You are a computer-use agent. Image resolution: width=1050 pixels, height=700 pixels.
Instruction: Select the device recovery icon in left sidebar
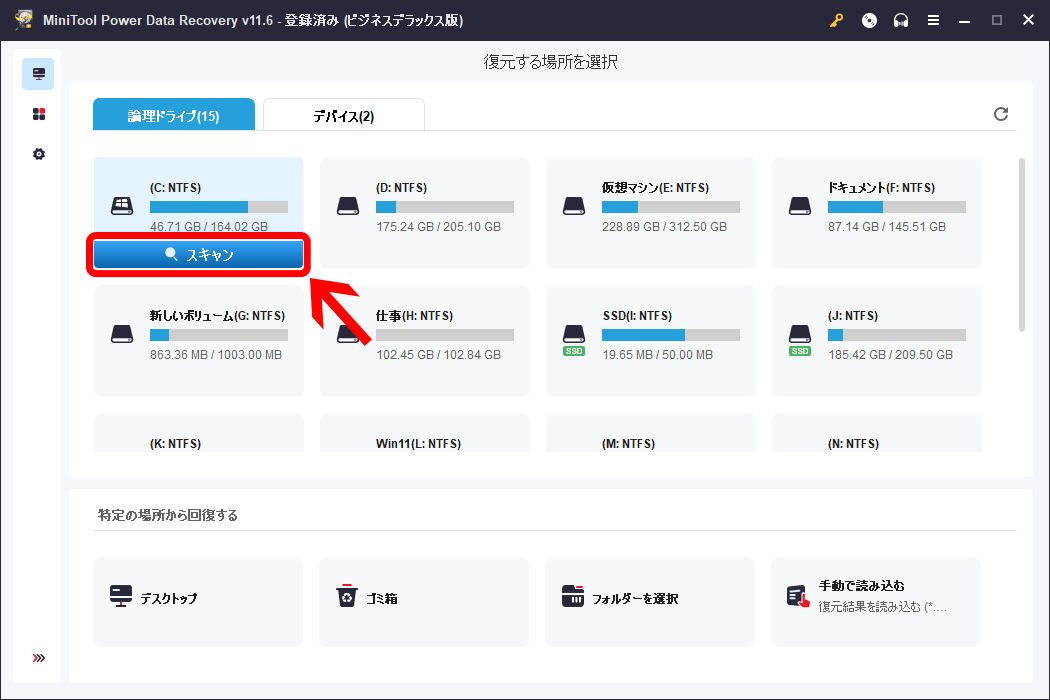click(x=38, y=73)
